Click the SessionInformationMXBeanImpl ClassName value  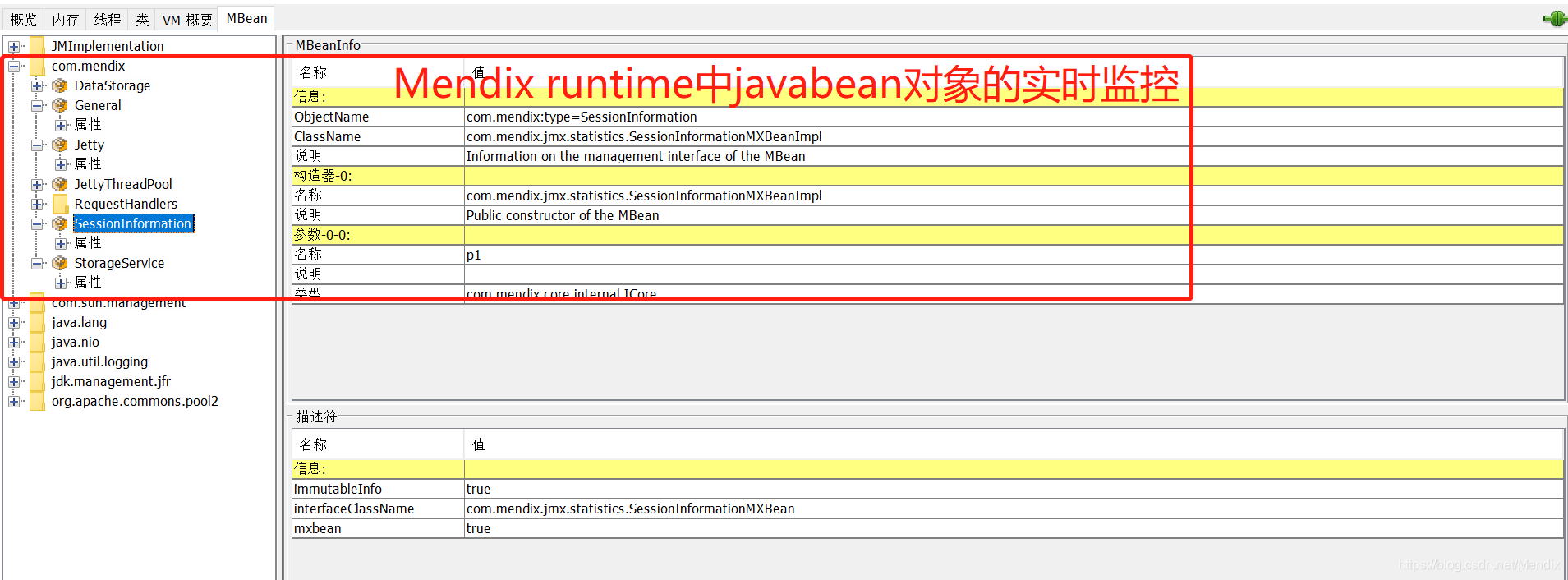point(1014,136)
